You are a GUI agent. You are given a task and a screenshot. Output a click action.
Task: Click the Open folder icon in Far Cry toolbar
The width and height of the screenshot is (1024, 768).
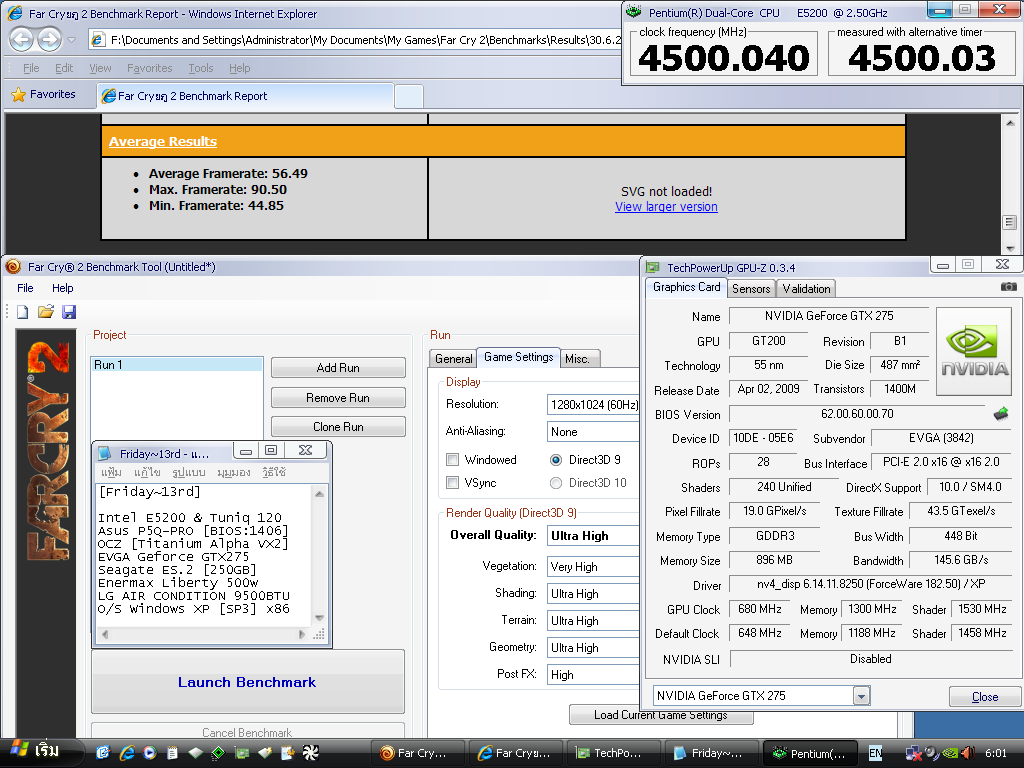tap(46, 312)
